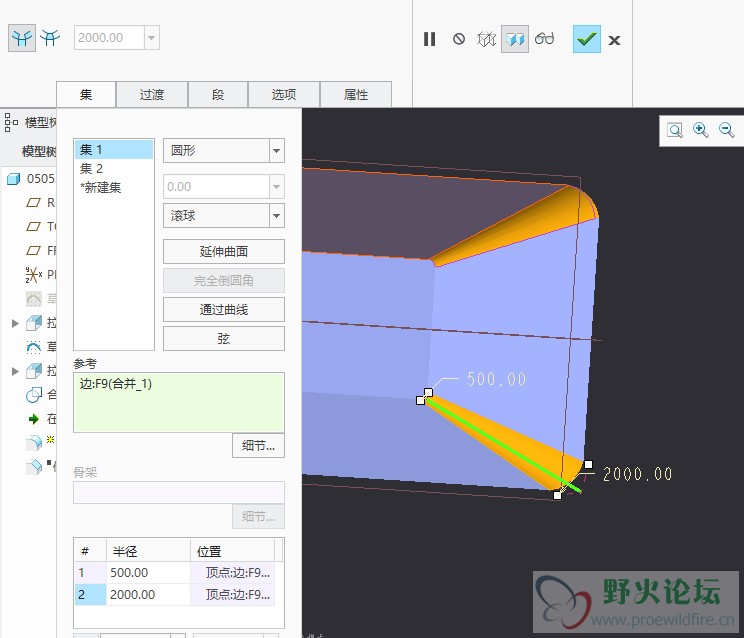This screenshot has width=744, height=638.
Task: Switch to the 选项 tab
Action: pos(284,95)
